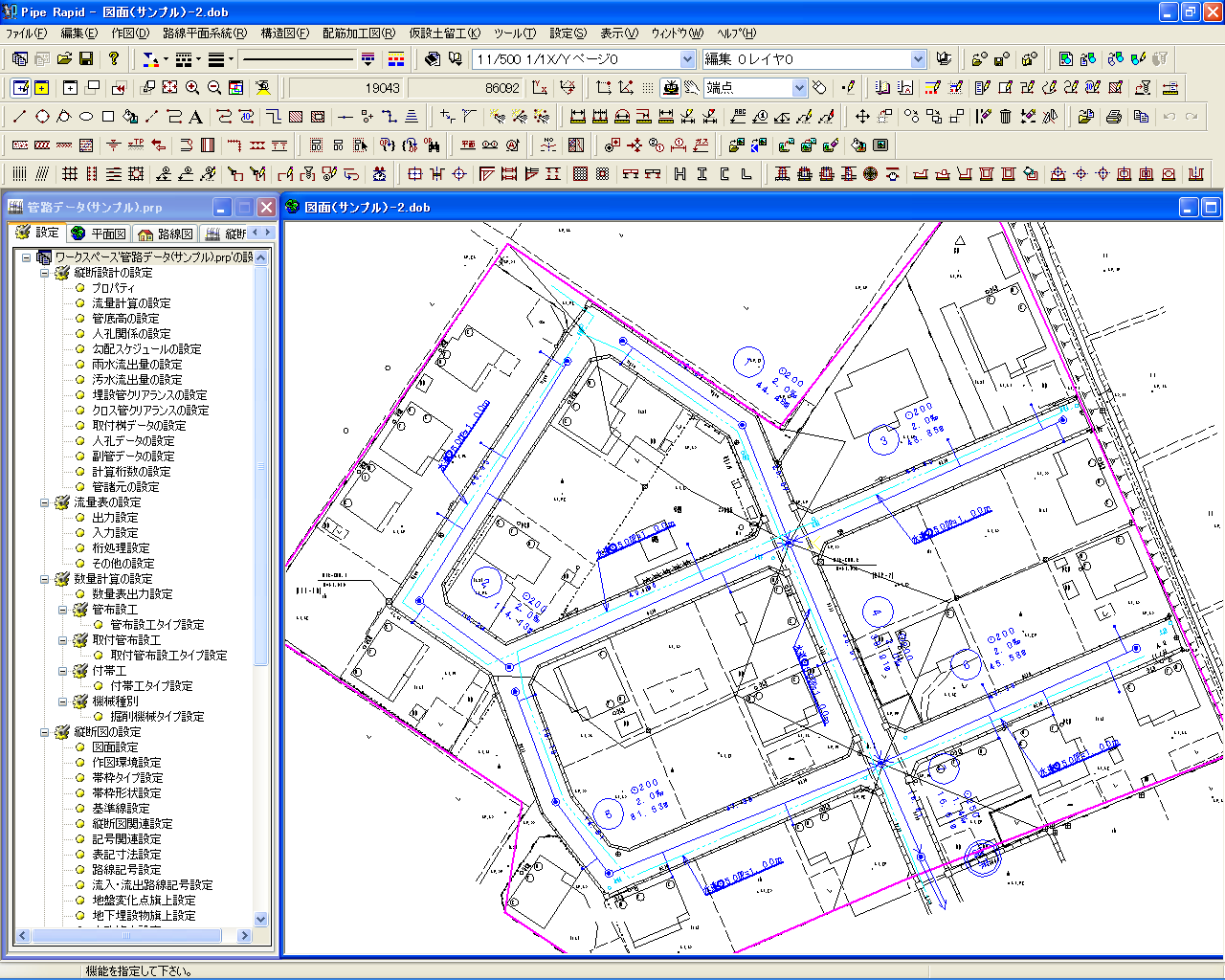
Task: Open the 作図(D) menu
Action: pos(130,33)
